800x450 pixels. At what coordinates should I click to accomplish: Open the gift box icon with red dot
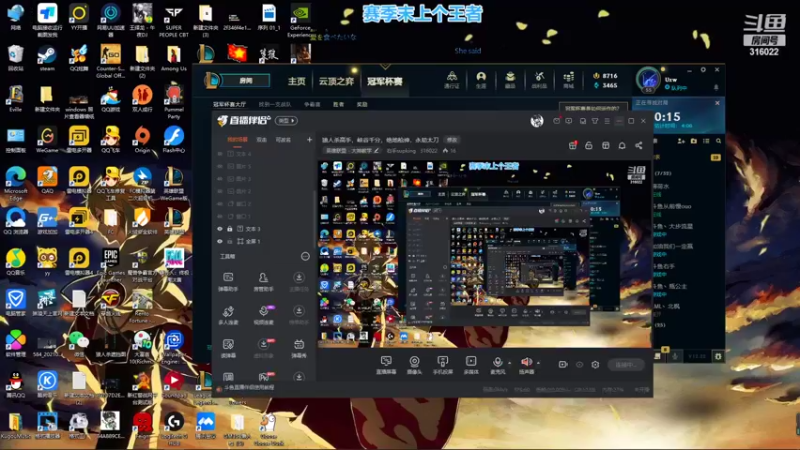572,145
